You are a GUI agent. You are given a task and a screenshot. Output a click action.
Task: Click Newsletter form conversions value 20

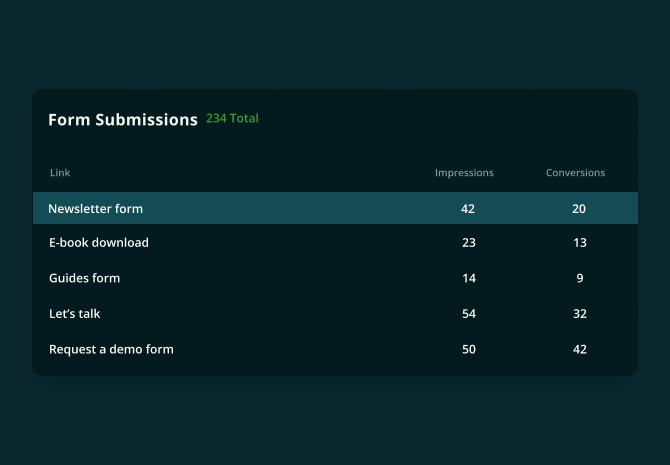(x=579, y=209)
